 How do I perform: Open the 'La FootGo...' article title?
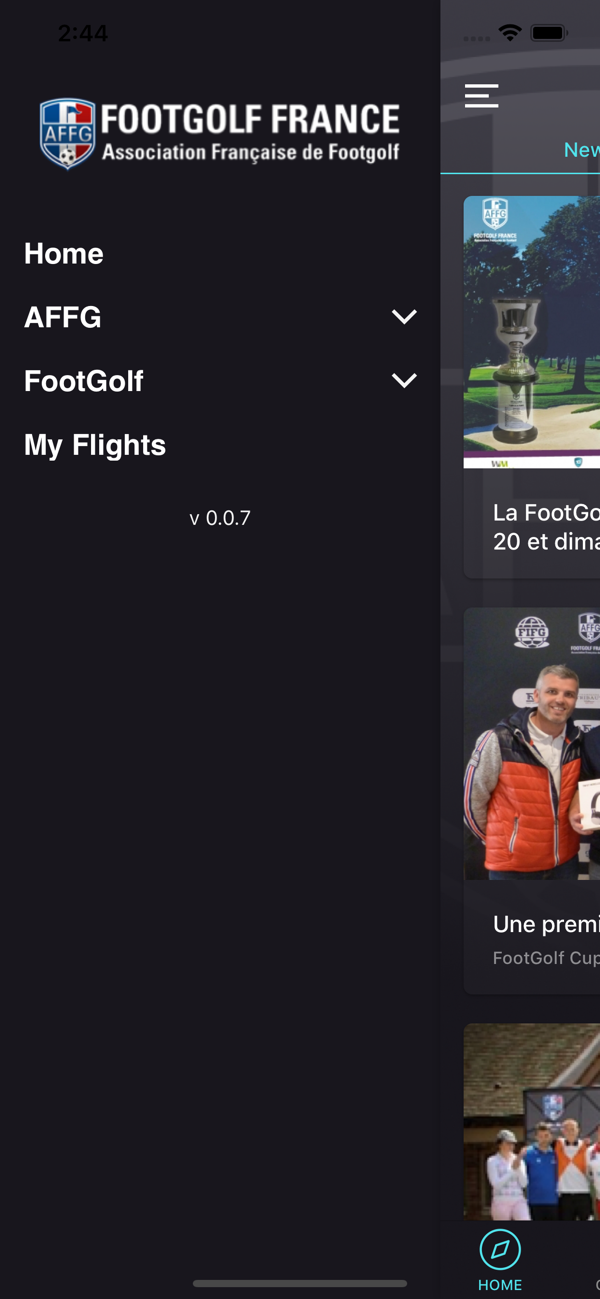(x=546, y=526)
